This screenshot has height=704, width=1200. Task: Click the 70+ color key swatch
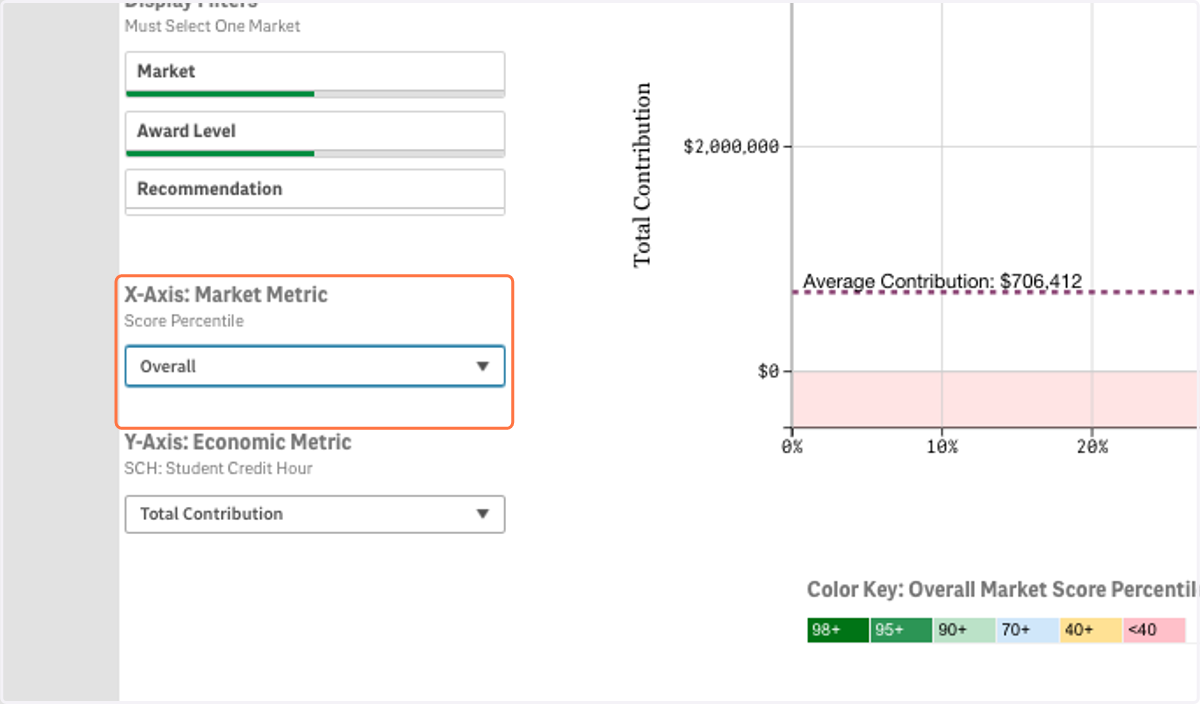pos(1027,630)
